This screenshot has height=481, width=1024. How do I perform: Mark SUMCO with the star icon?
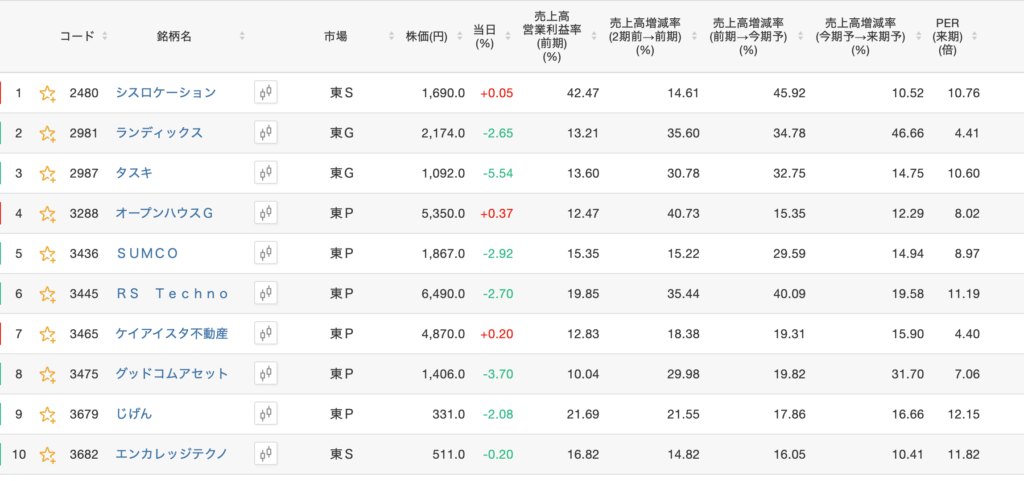47,254
